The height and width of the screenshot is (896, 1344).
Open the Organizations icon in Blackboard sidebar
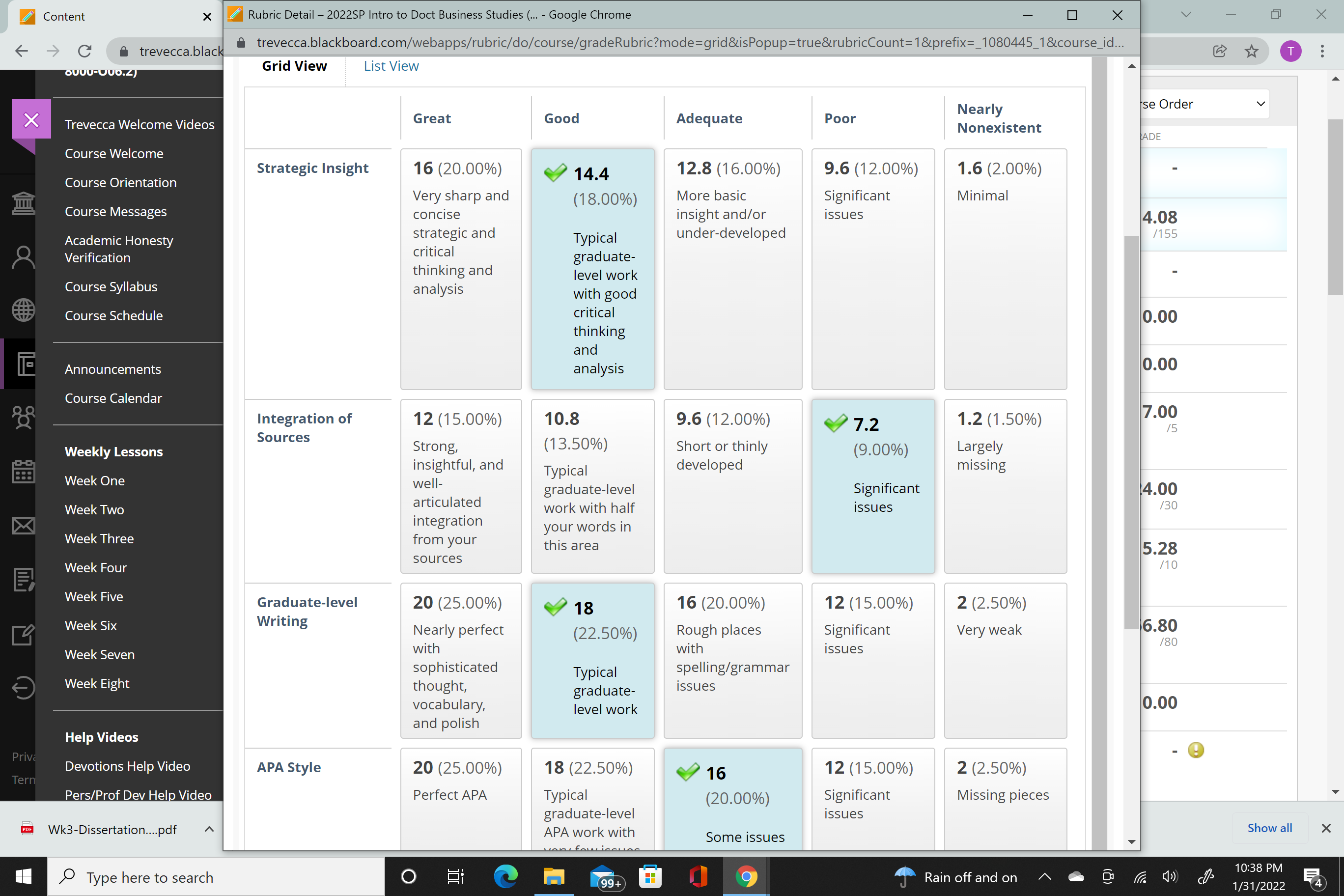tap(24, 417)
